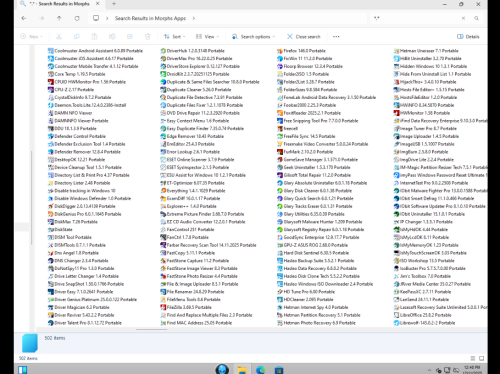
Task: Click the Up directory arrow icon
Action: pyautogui.click(x=59, y=18)
